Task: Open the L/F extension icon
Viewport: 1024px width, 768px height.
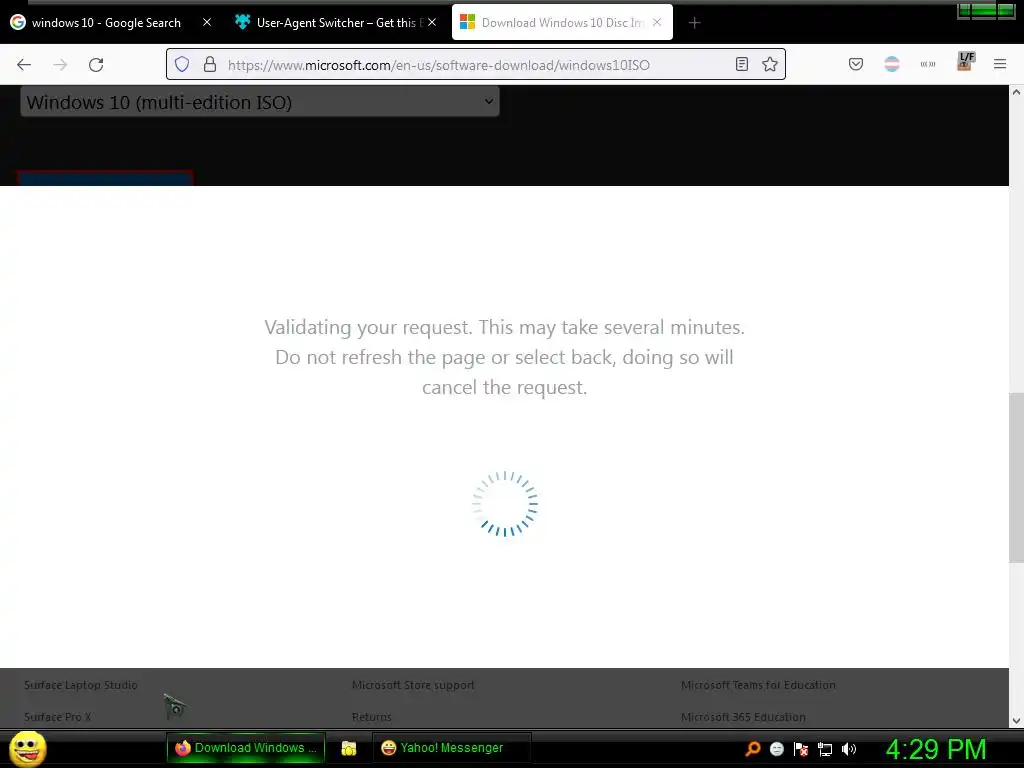Action: [965, 61]
